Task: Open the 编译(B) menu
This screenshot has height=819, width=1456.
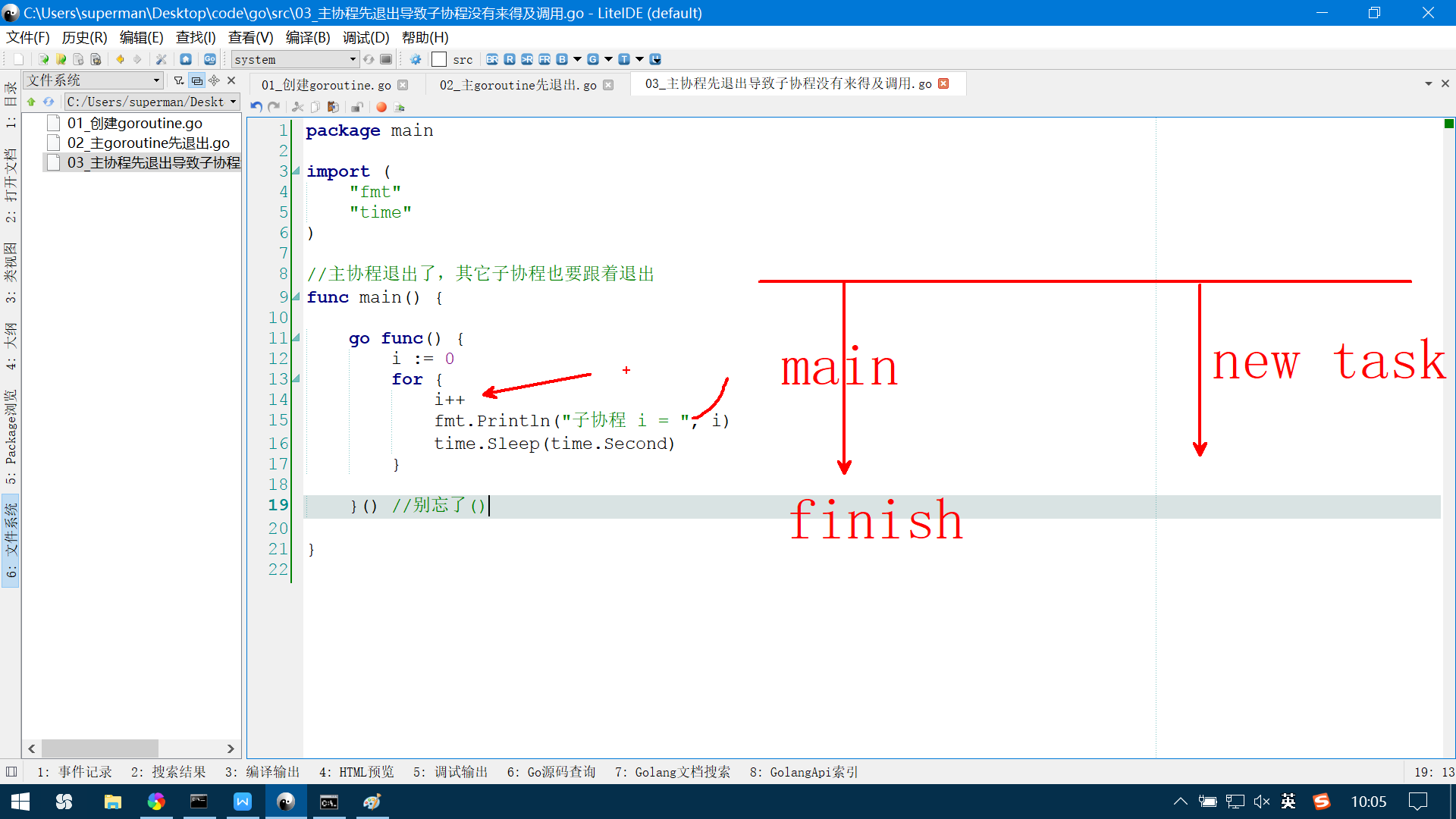Action: 307,37
